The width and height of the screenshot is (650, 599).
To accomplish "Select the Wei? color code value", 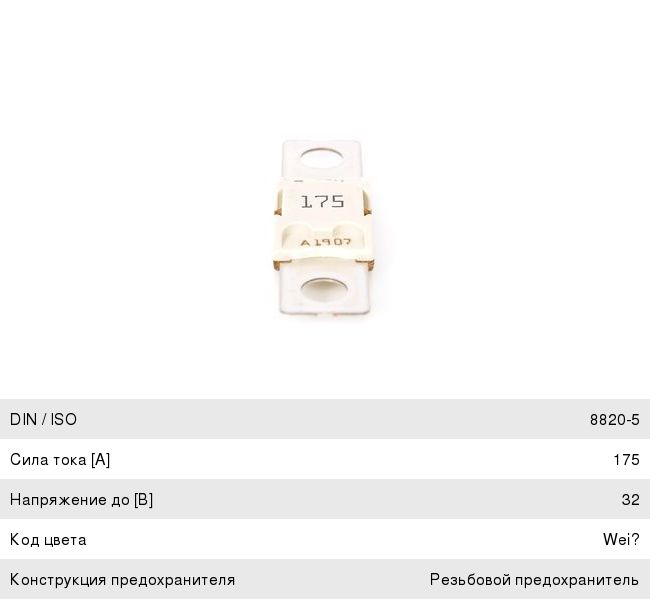I will coord(621,539).
